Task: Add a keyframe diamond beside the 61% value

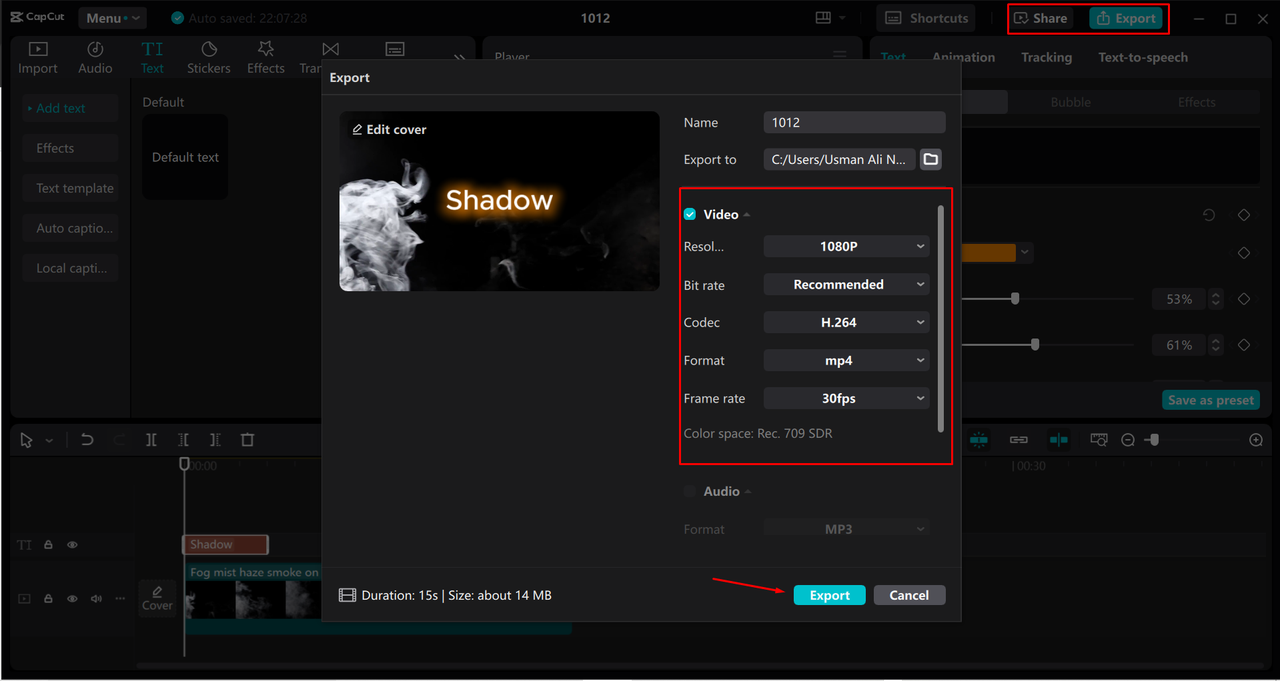Action: (1244, 345)
